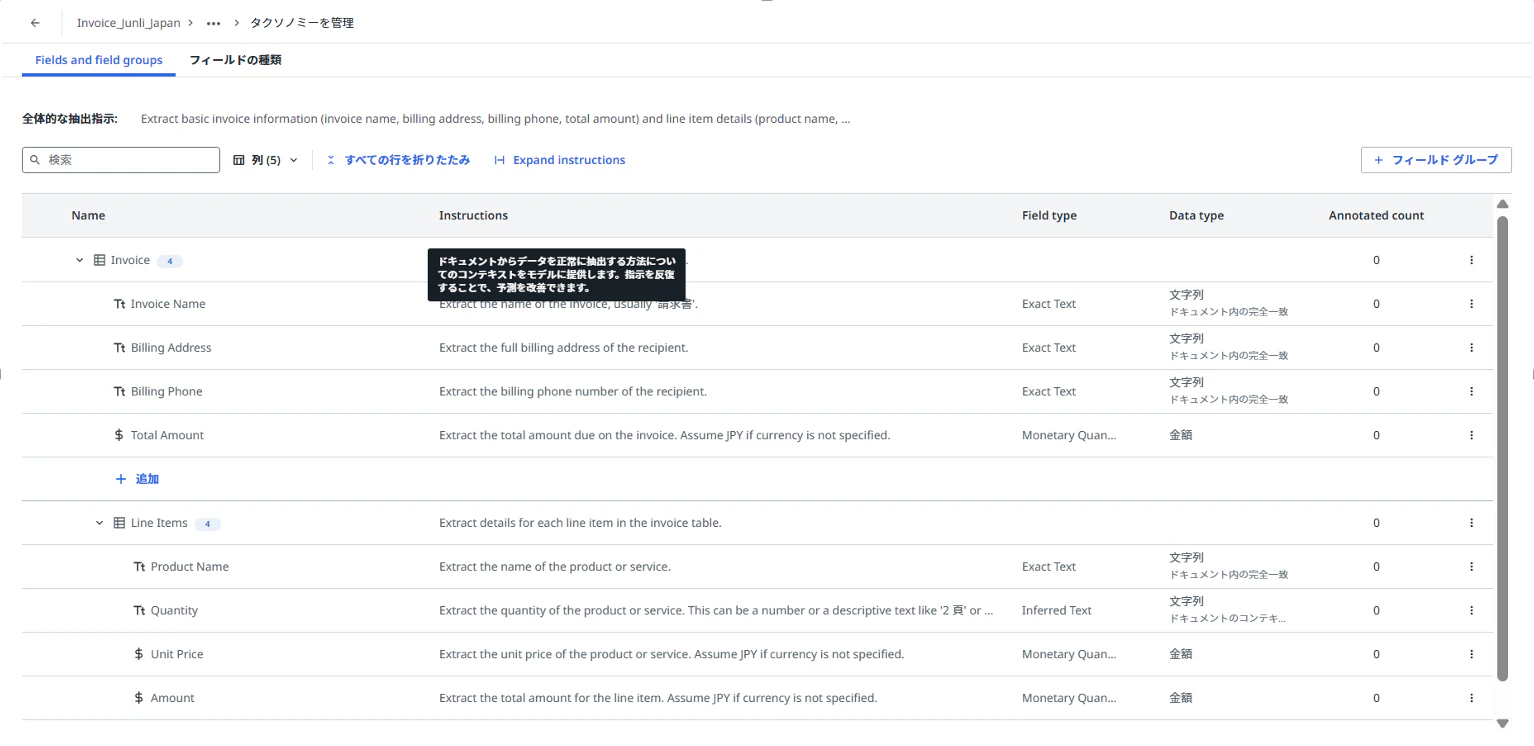
Task: Open the 列 (5) columns dropdown
Action: pyautogui.click(x=265, y=160)
